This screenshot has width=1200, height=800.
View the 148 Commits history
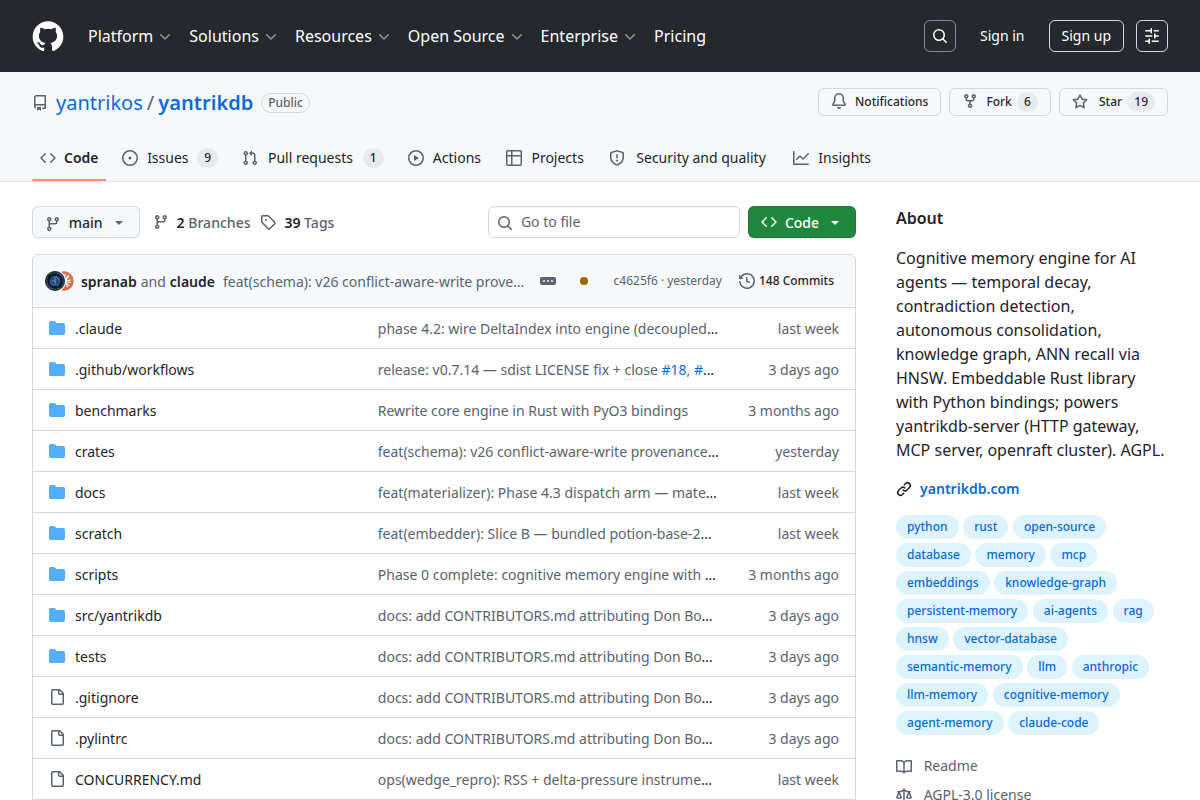(786, 281)
